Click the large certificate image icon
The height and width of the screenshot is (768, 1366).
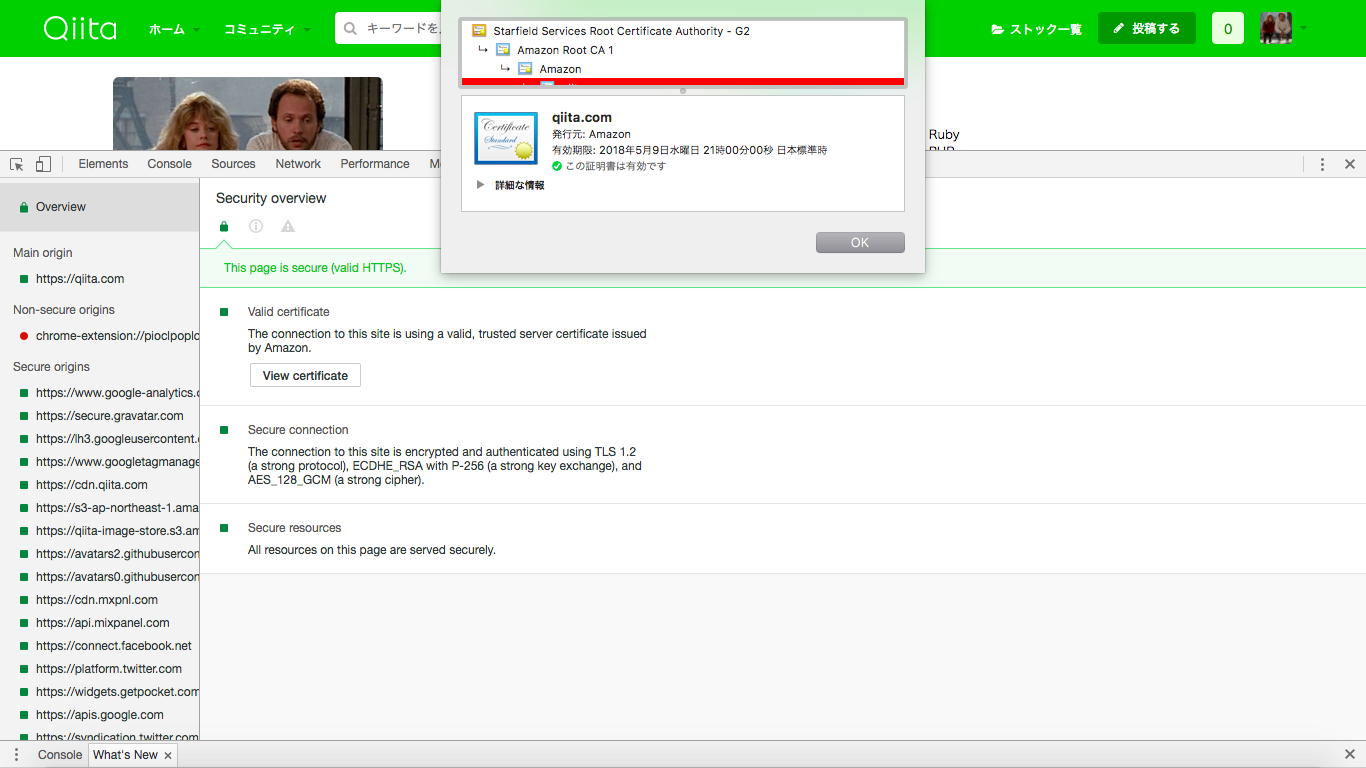(x=506, y=138)
